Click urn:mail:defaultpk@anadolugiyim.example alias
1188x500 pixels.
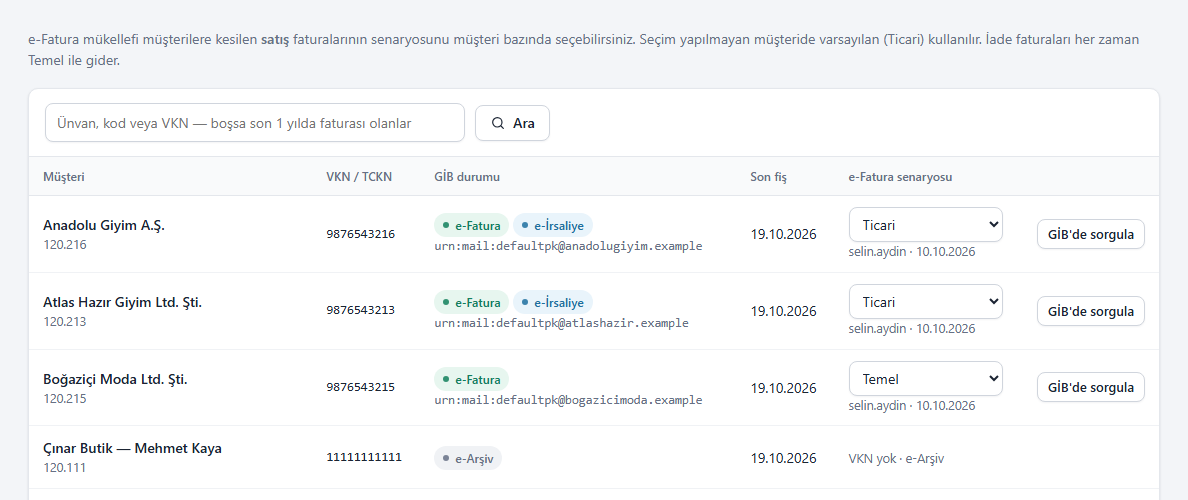(x=568, y=246)
